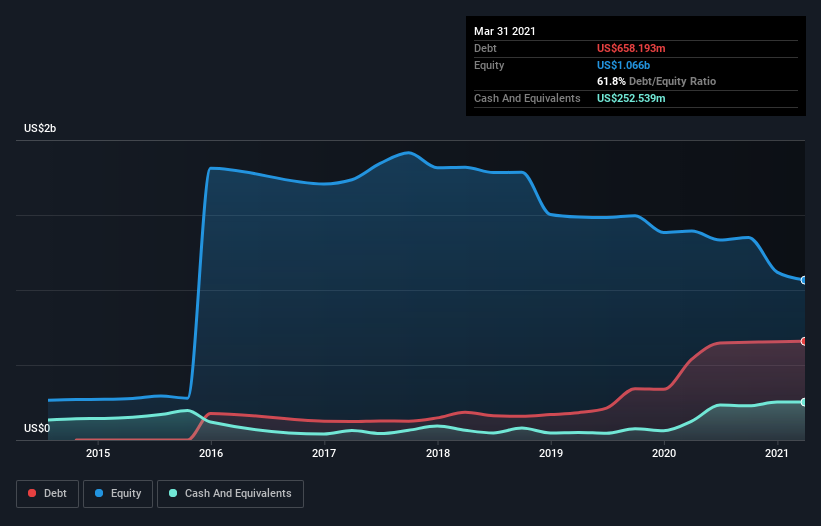Viewport: 821px width, 526px height.
Task: Select the 2021 x-axis label
Action: click(x=777, y=453)
